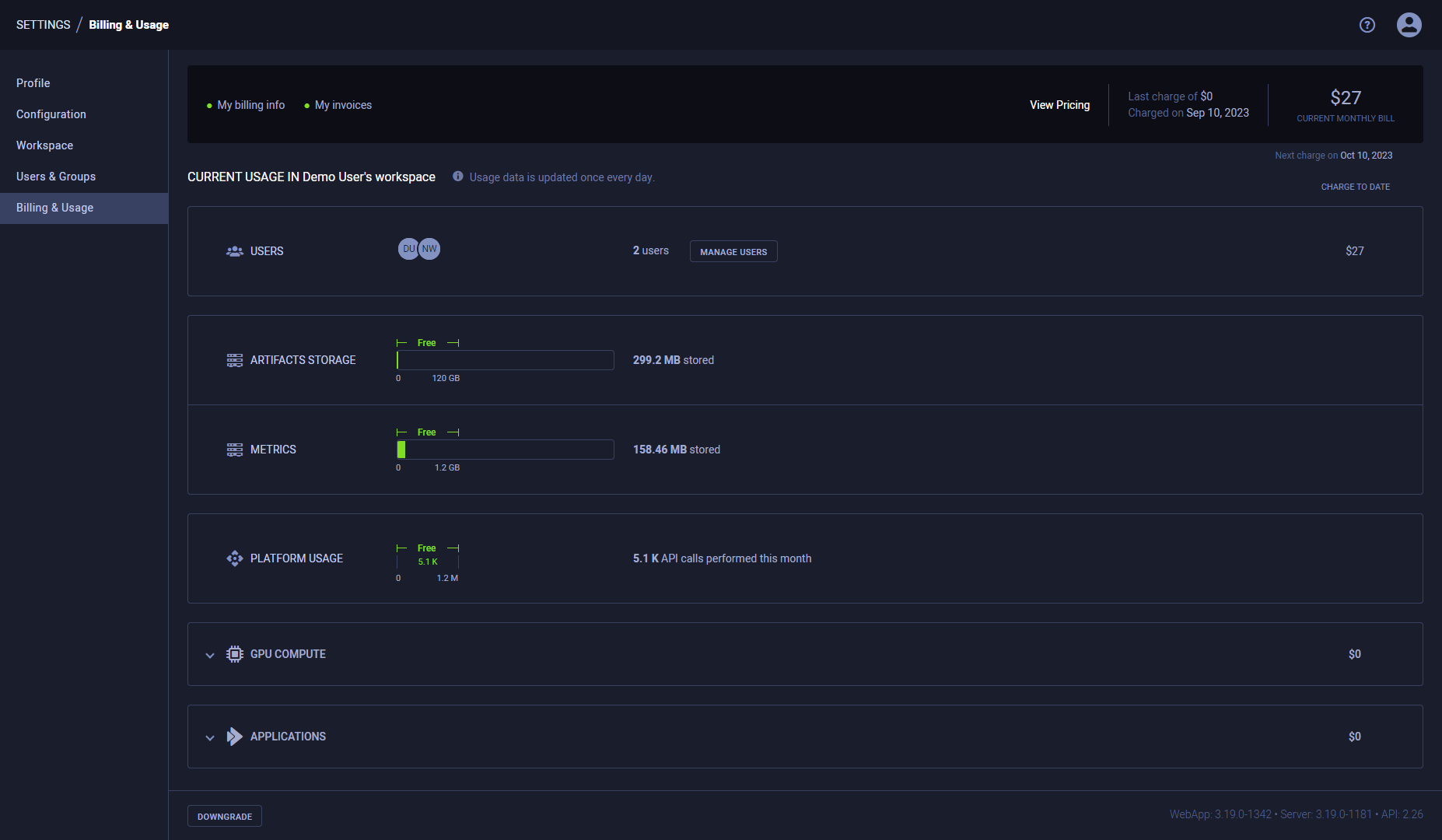Click the Downgrade button
The width and height of the screenshot is (1442, 840).
[225, 816]
